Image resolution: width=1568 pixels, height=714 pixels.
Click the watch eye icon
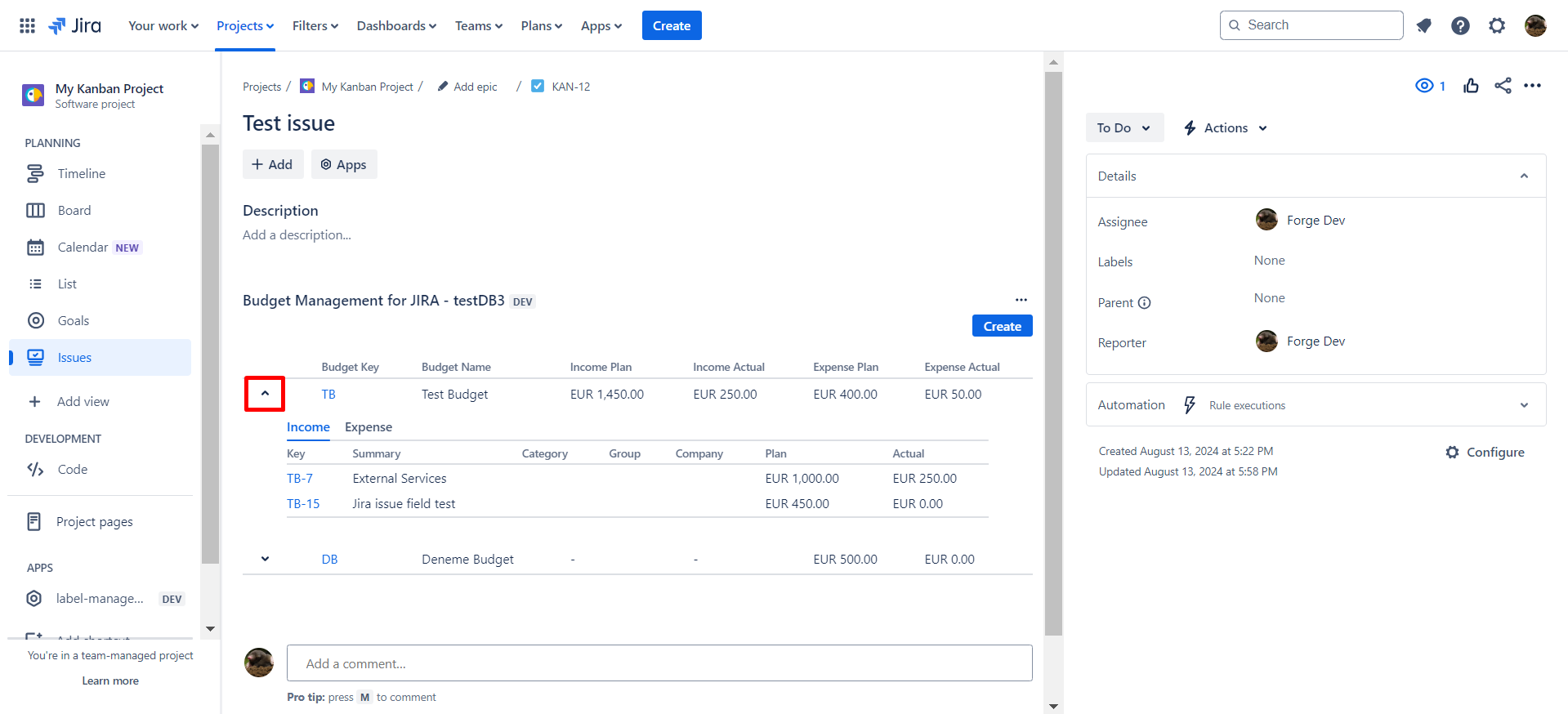(x=1424, y=86)
